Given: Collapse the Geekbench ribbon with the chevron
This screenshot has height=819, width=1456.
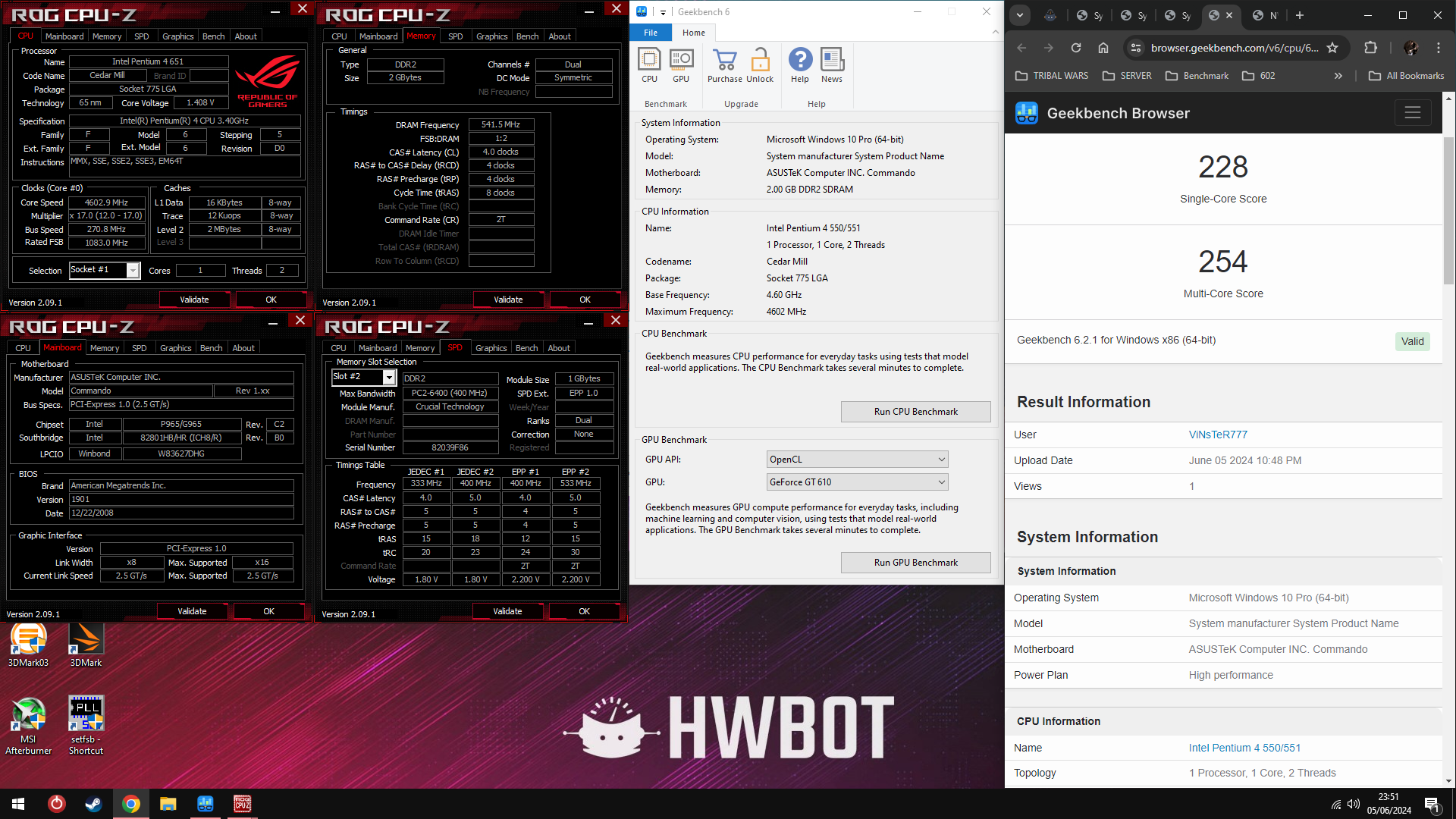Looking at the screenshot, I should 995,32.
